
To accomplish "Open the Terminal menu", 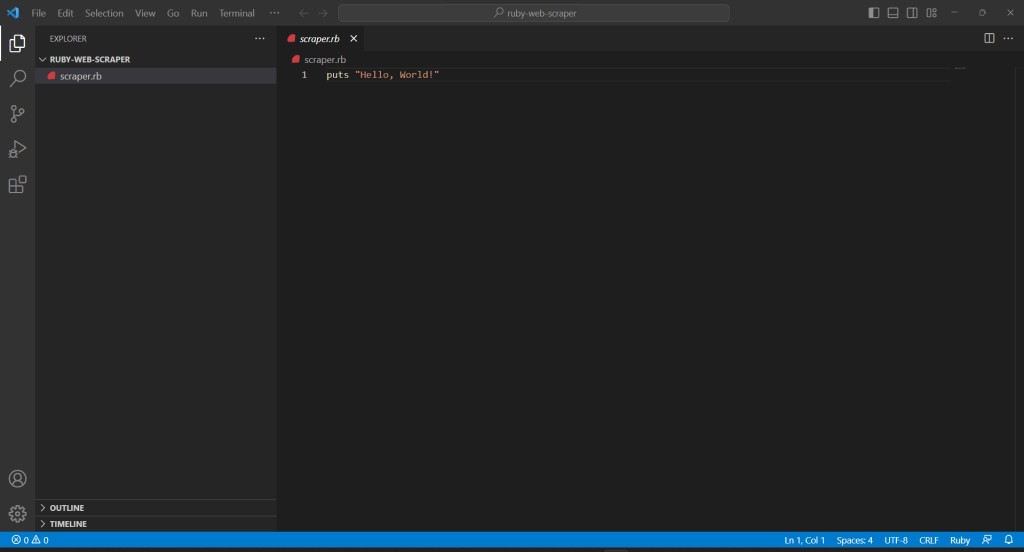I will pos(237,13).
